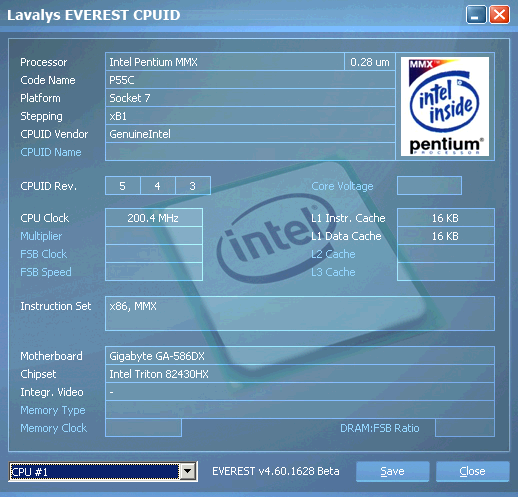Image resolution: width=518 pixels, height=497 pixels.
Task: Click the Code Name field showing P55C
Action: (250, 80)
